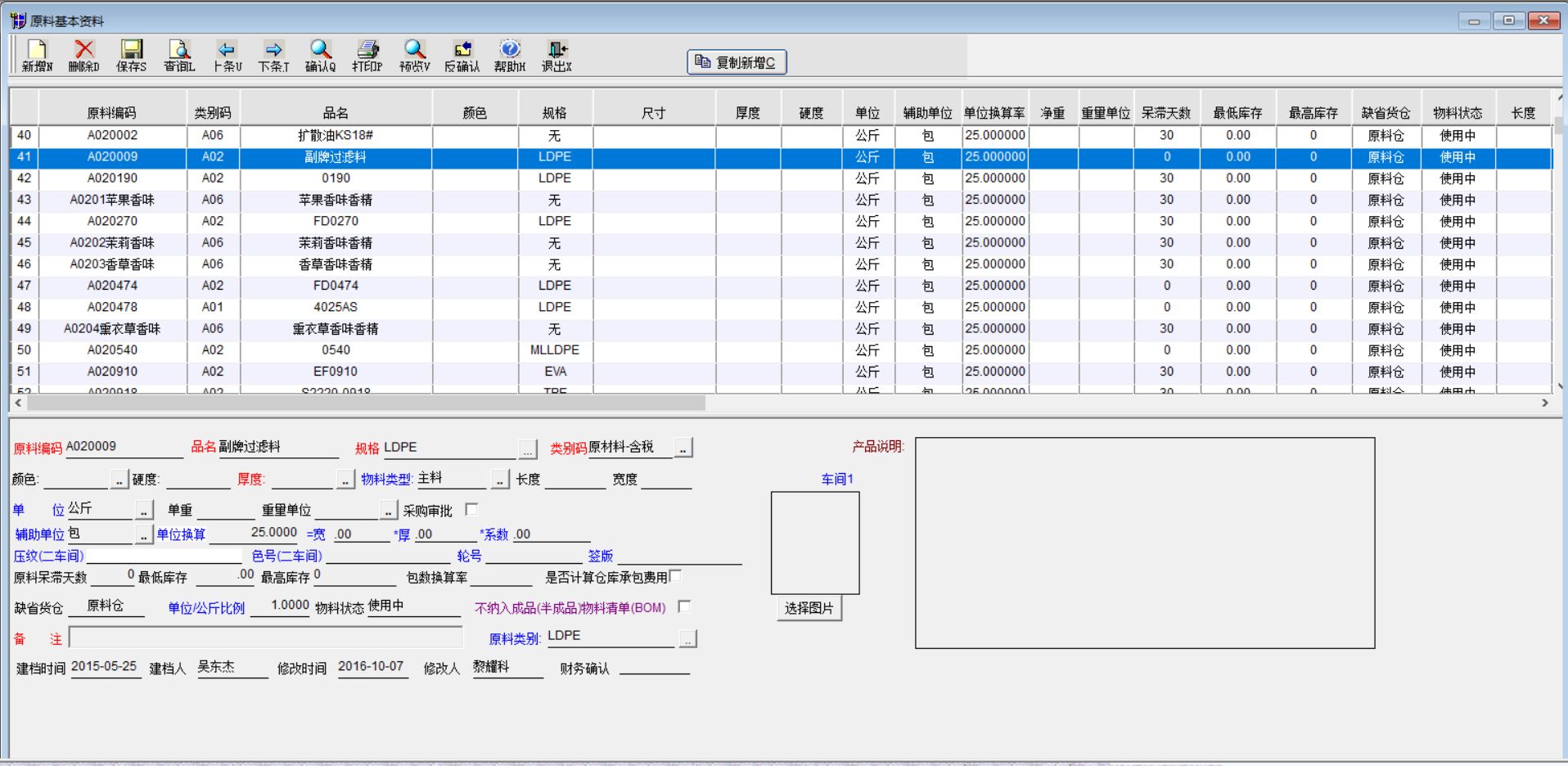Screen dimensions: 1568x766
Task: Click the 产品说明 text area
Action: (x=1145, y=543)
